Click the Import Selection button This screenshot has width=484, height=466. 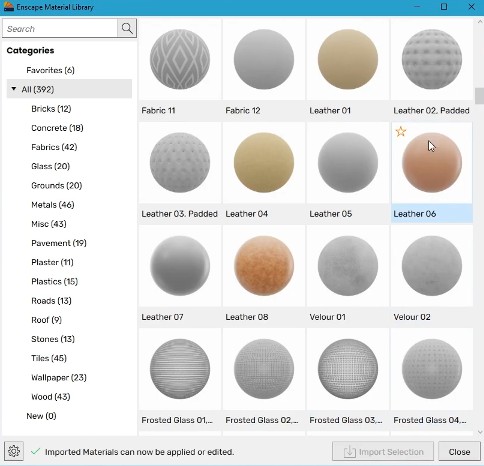[x=383, y=452]
